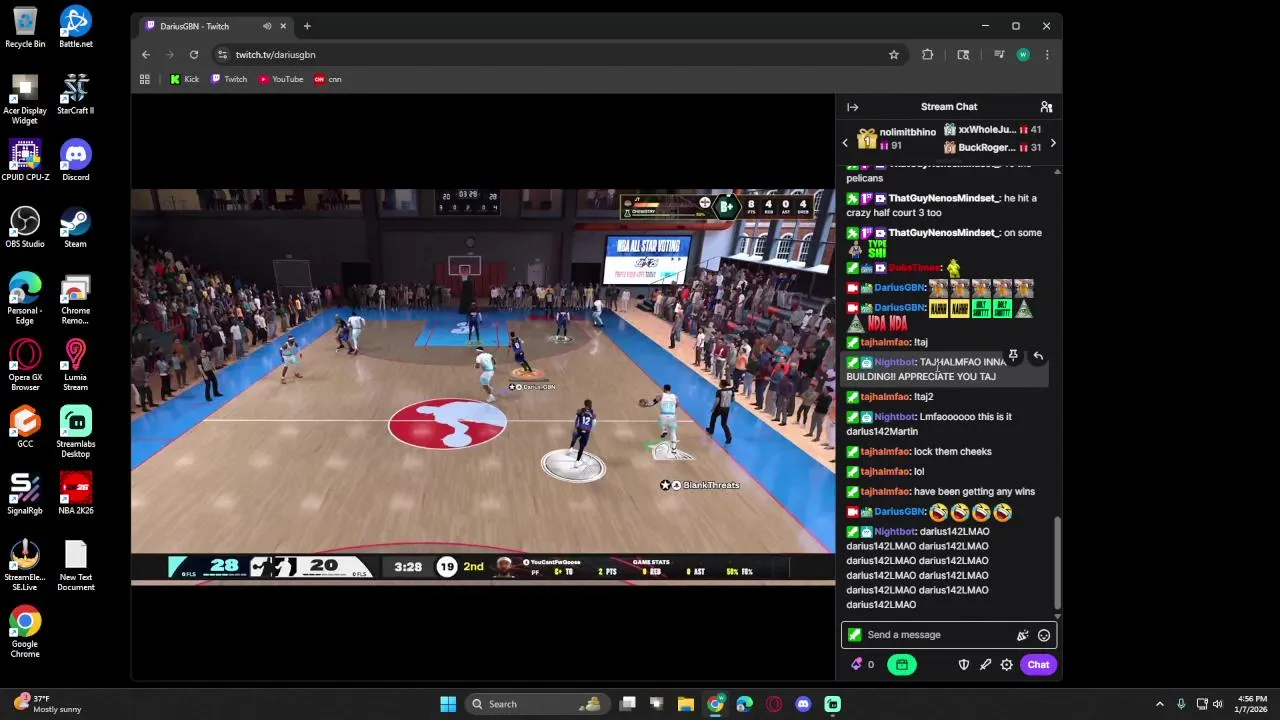1280x720 pixels.
Task: Send message with Chat button
Action: [x=1038, y=664]
